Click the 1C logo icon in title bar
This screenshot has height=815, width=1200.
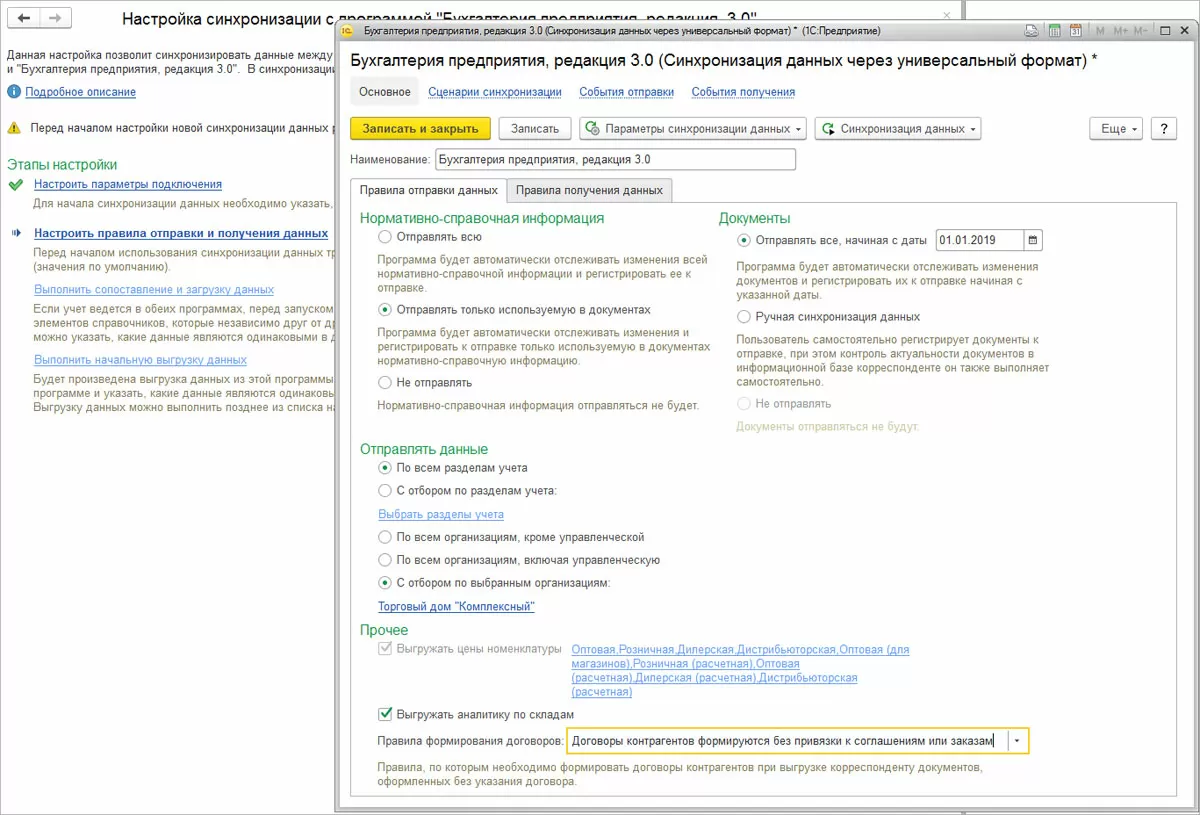(x=349, y=31)
